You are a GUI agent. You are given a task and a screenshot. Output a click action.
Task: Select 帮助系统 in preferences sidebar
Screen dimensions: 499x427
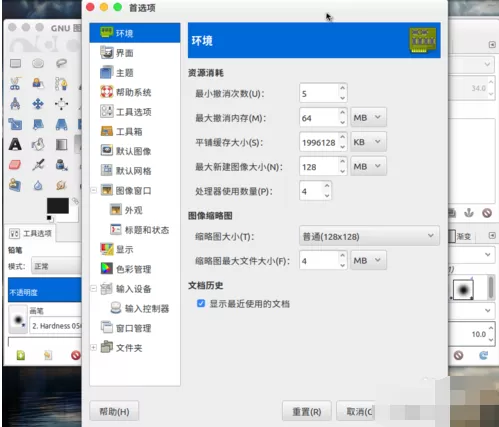135,92
